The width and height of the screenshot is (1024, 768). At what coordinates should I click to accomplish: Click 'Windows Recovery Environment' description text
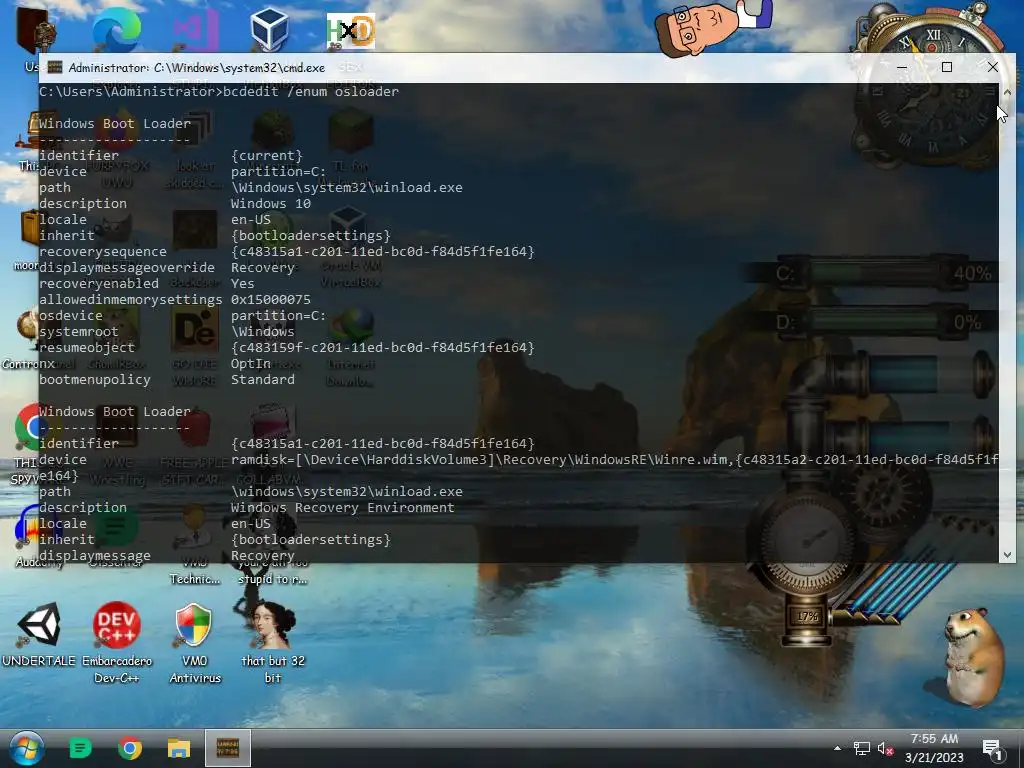click(342, 507)
